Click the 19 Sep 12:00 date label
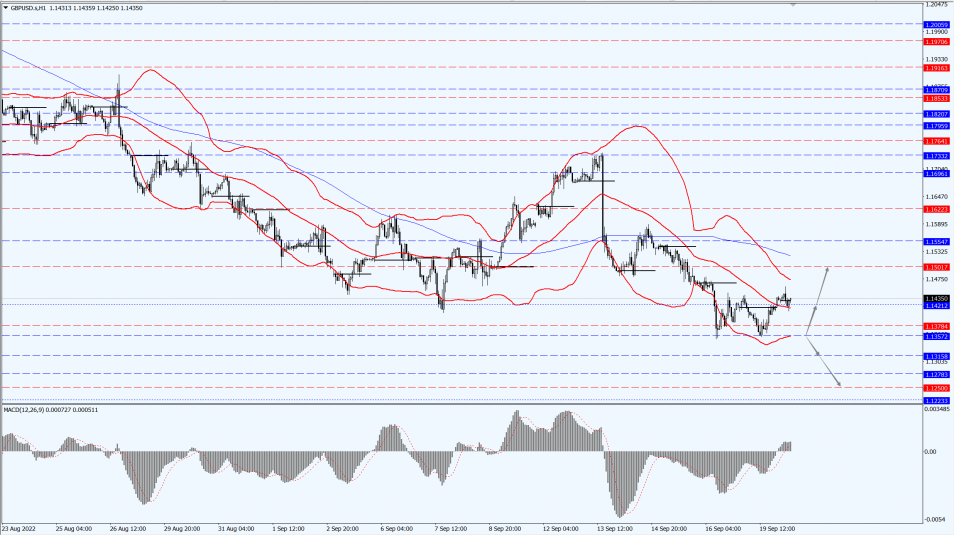The height and width of the screenshot is (535, 954). pos(778,528)
